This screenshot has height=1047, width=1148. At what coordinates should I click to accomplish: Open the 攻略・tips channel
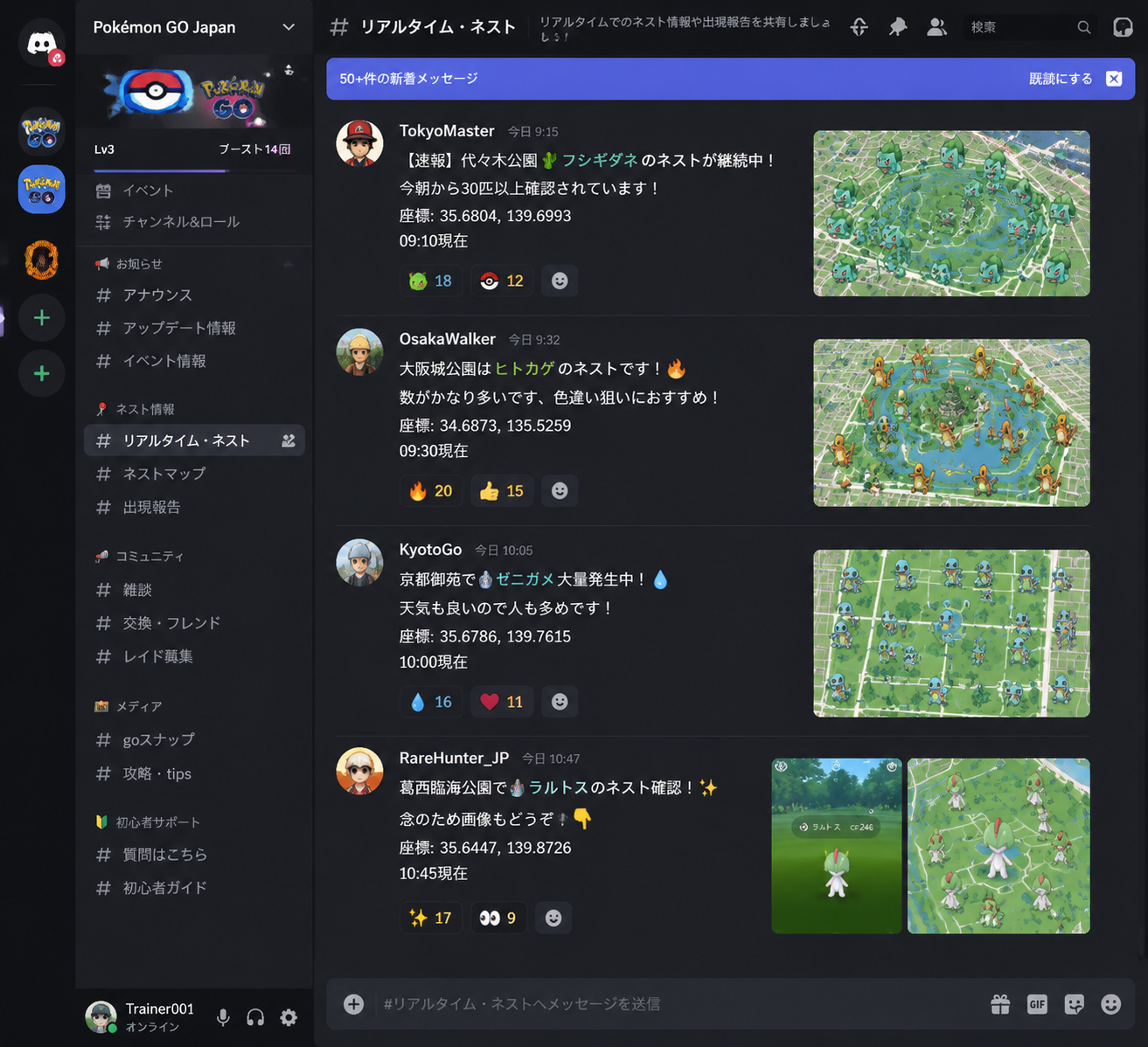[x=194, y=773]
